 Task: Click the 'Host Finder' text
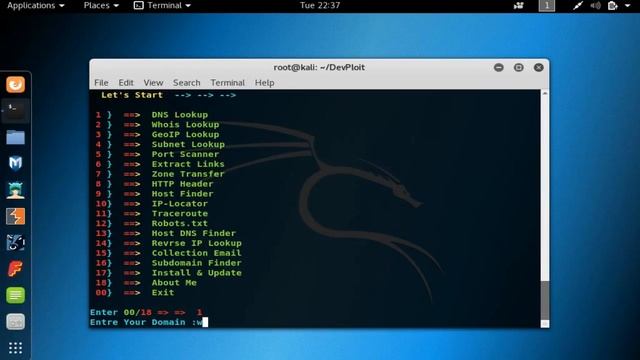point(182,194)
